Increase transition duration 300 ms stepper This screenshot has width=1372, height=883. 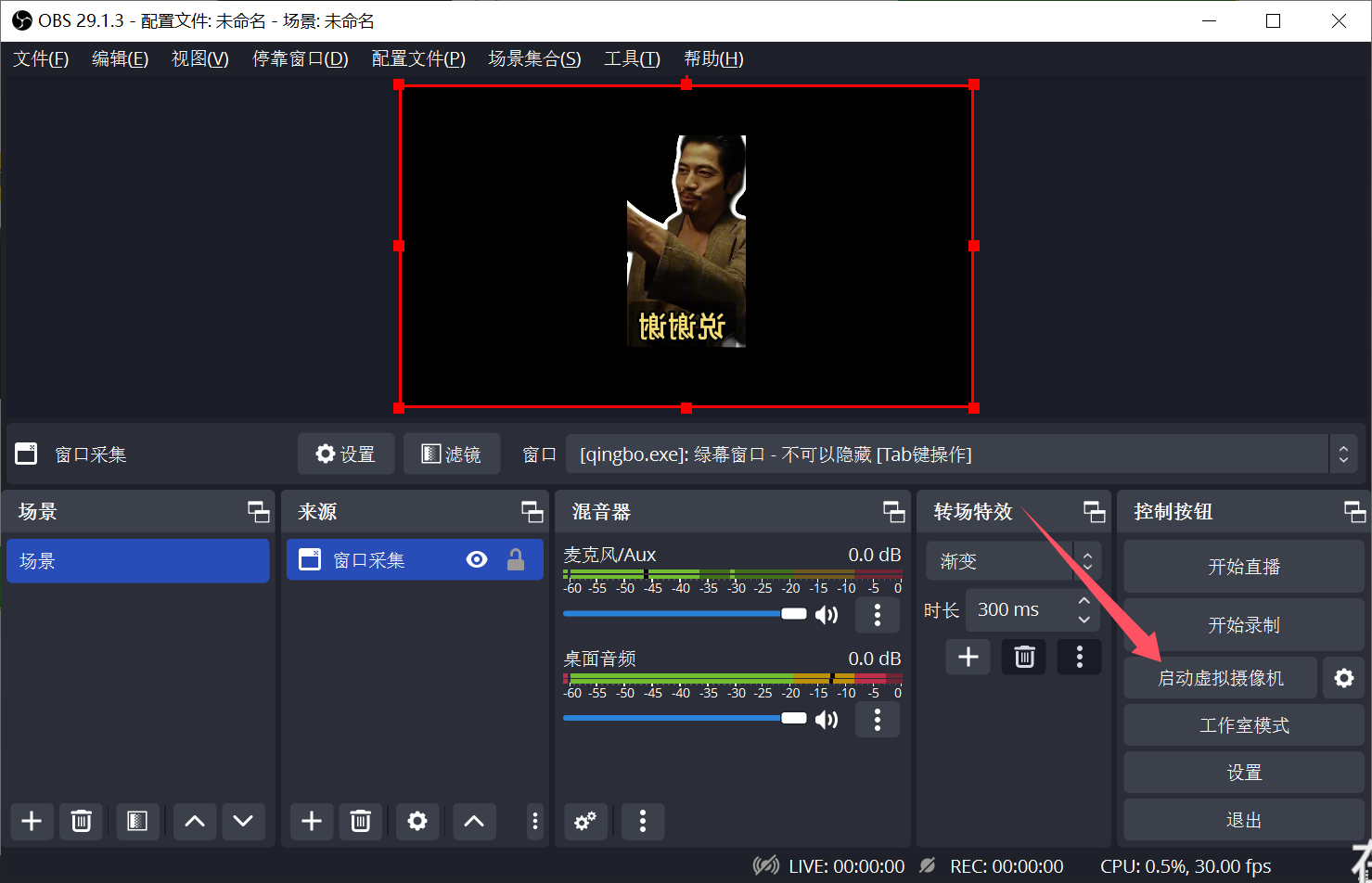point(1083,600)
